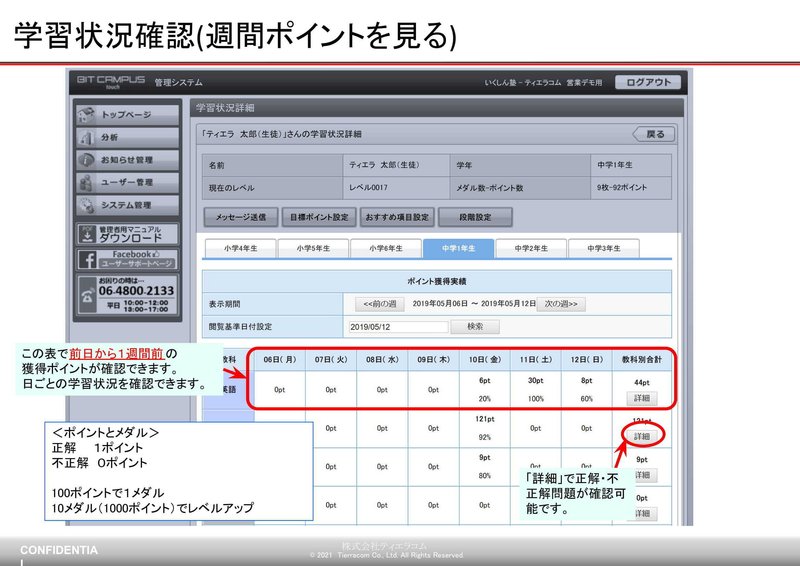Switch to the 中学3年生 tab
This screenshot has width=800, height=566.
pos(604,249)
